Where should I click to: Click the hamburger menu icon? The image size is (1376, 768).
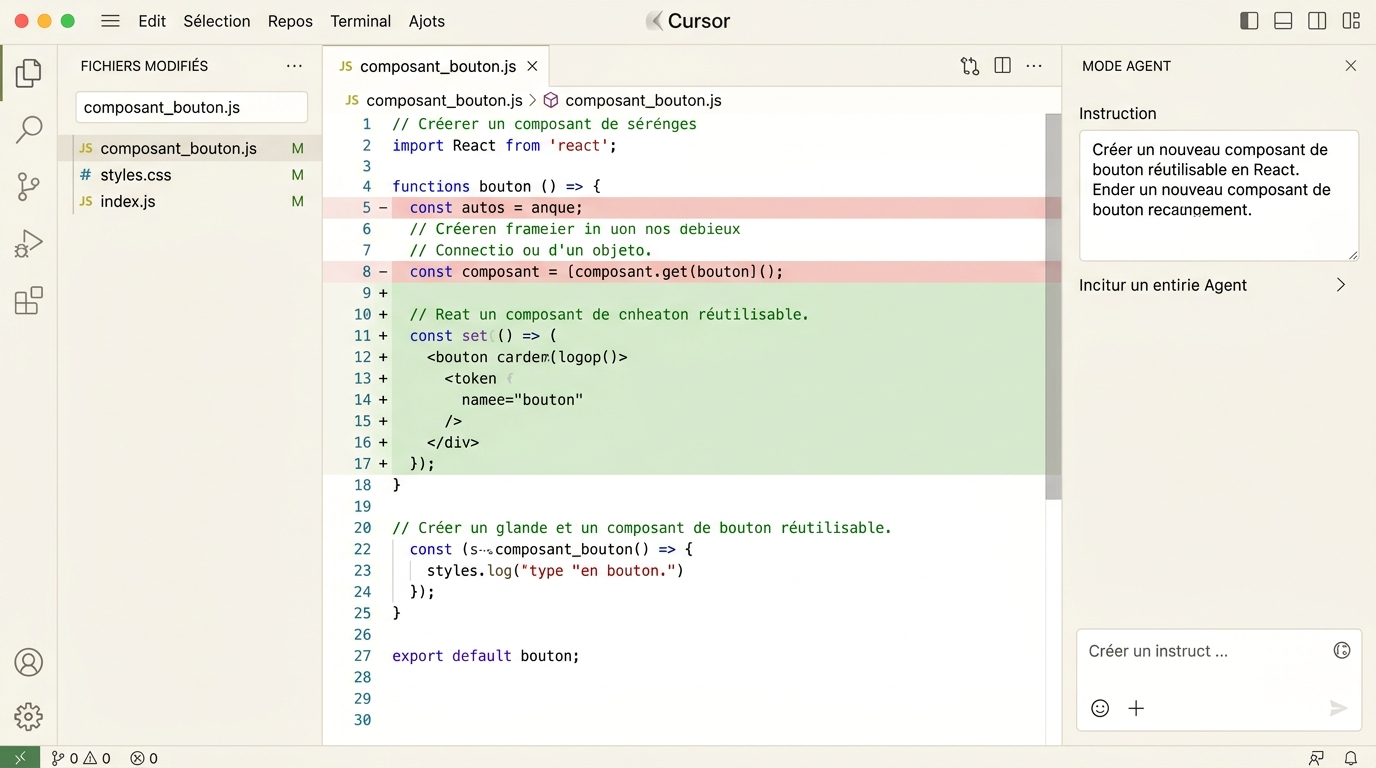tap(111, 21)
